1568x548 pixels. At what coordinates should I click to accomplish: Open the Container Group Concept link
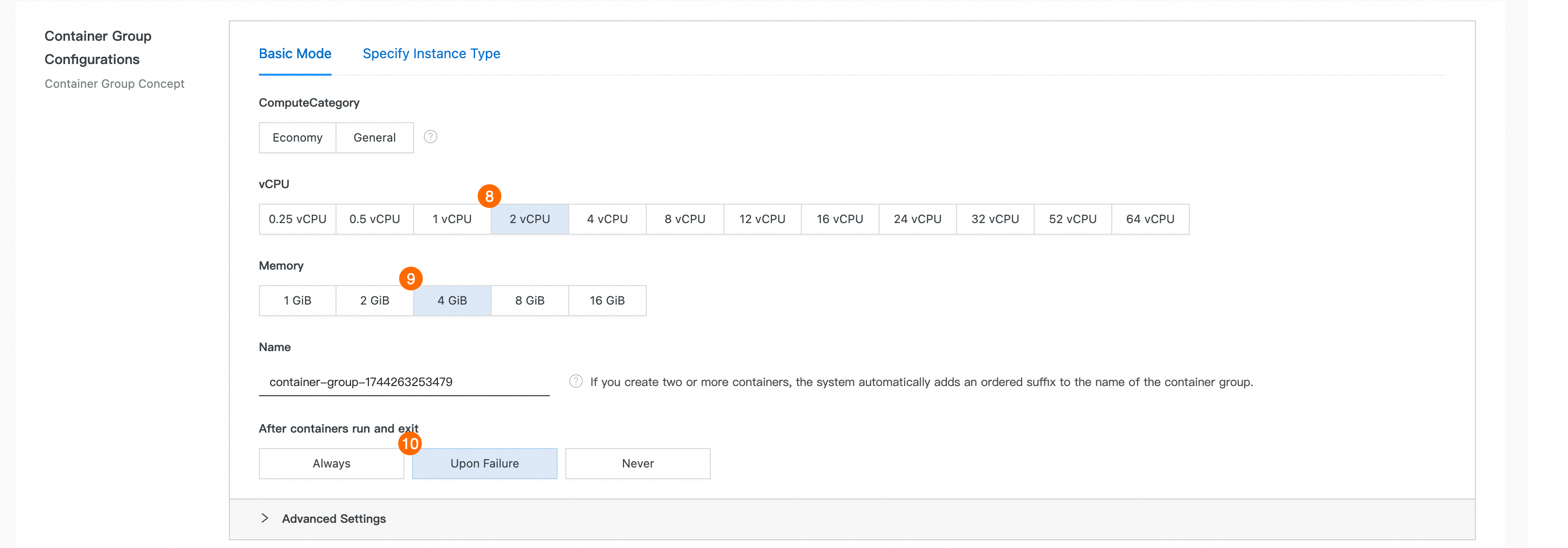tap(114, 84)
